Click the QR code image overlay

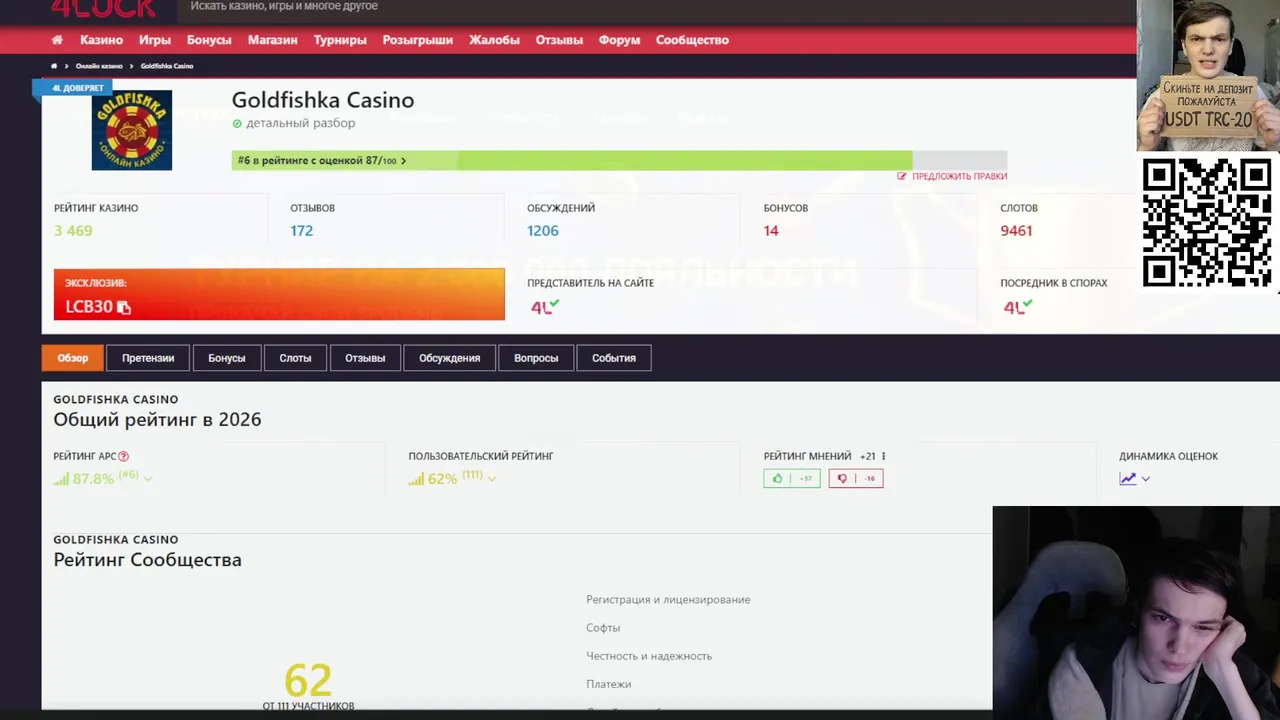click(x=1207, y=222)
